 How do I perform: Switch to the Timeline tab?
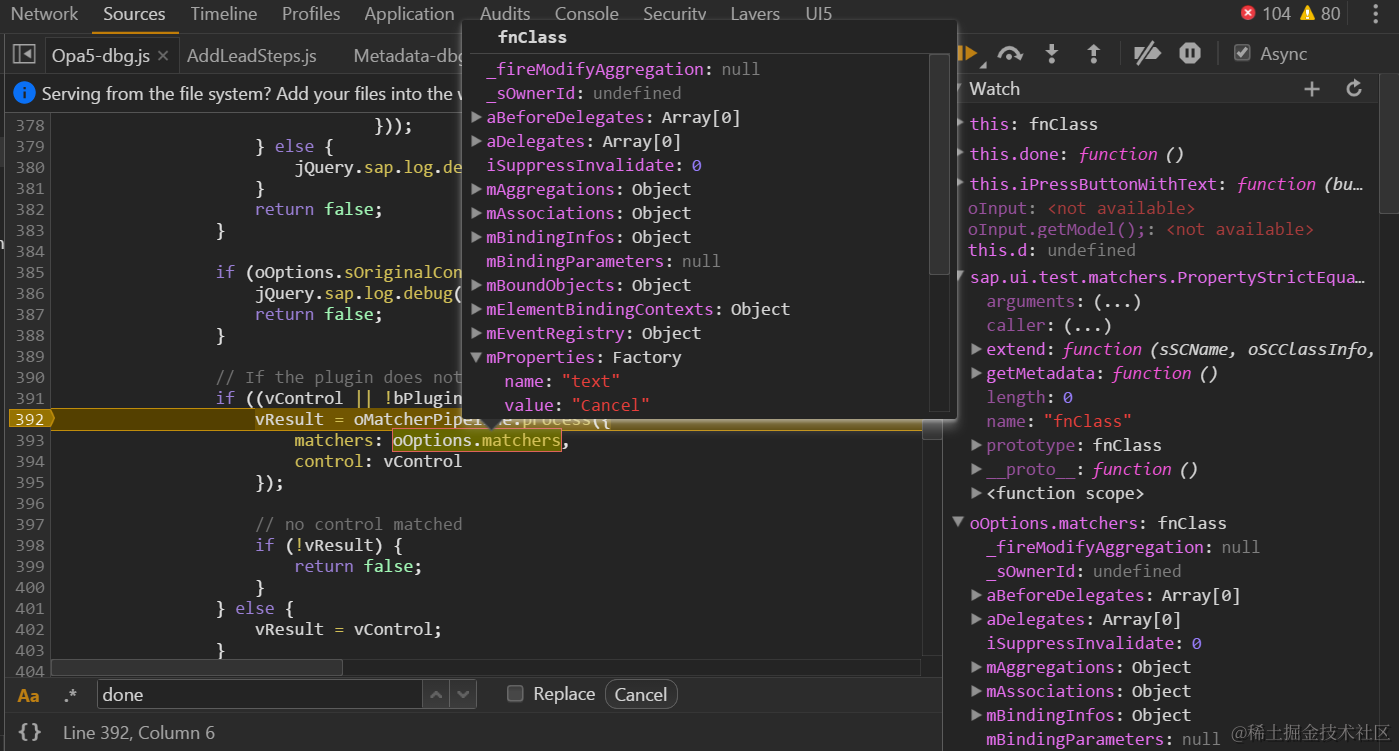click(x=224, y=14)
